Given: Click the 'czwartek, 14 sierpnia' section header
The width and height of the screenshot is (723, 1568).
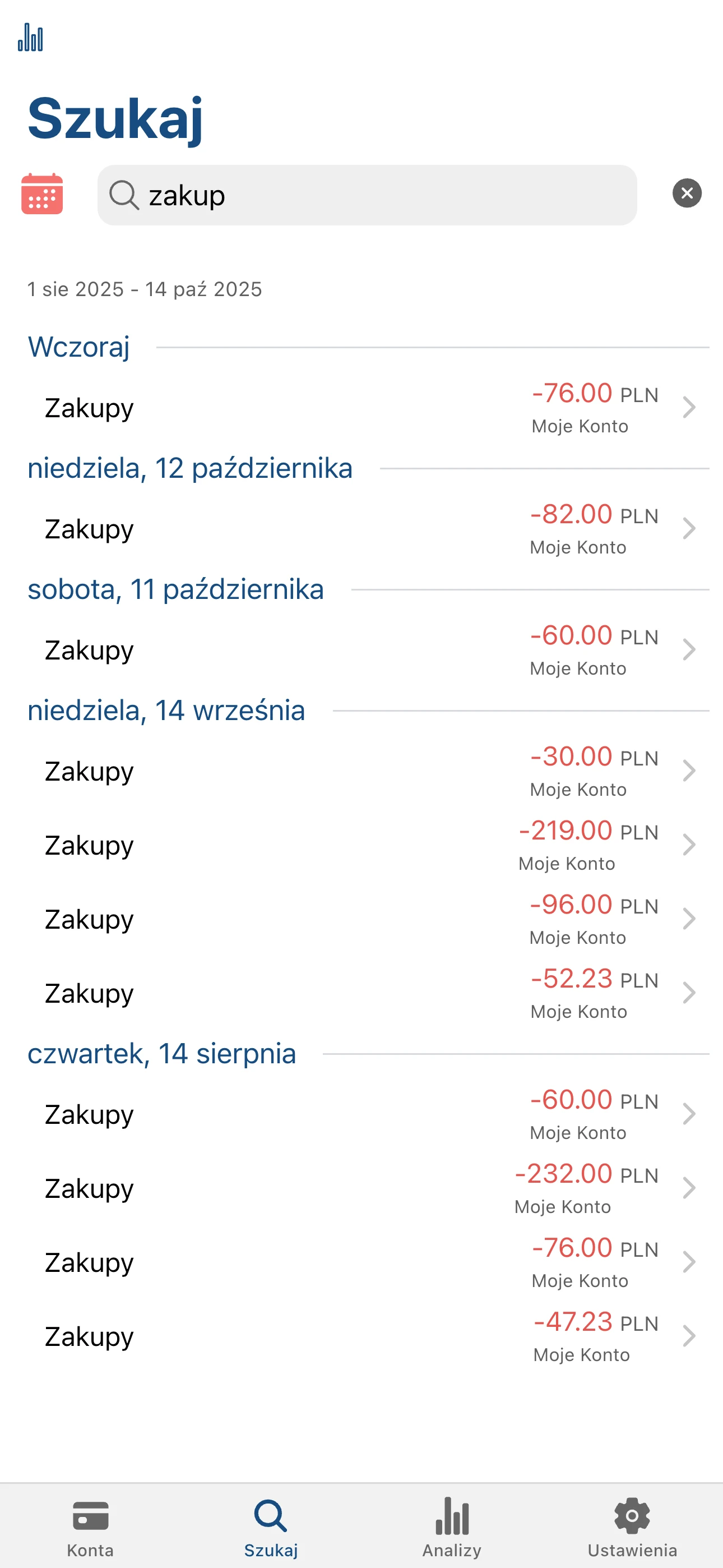Looking at the screenshot, I should coord(162,1054).
